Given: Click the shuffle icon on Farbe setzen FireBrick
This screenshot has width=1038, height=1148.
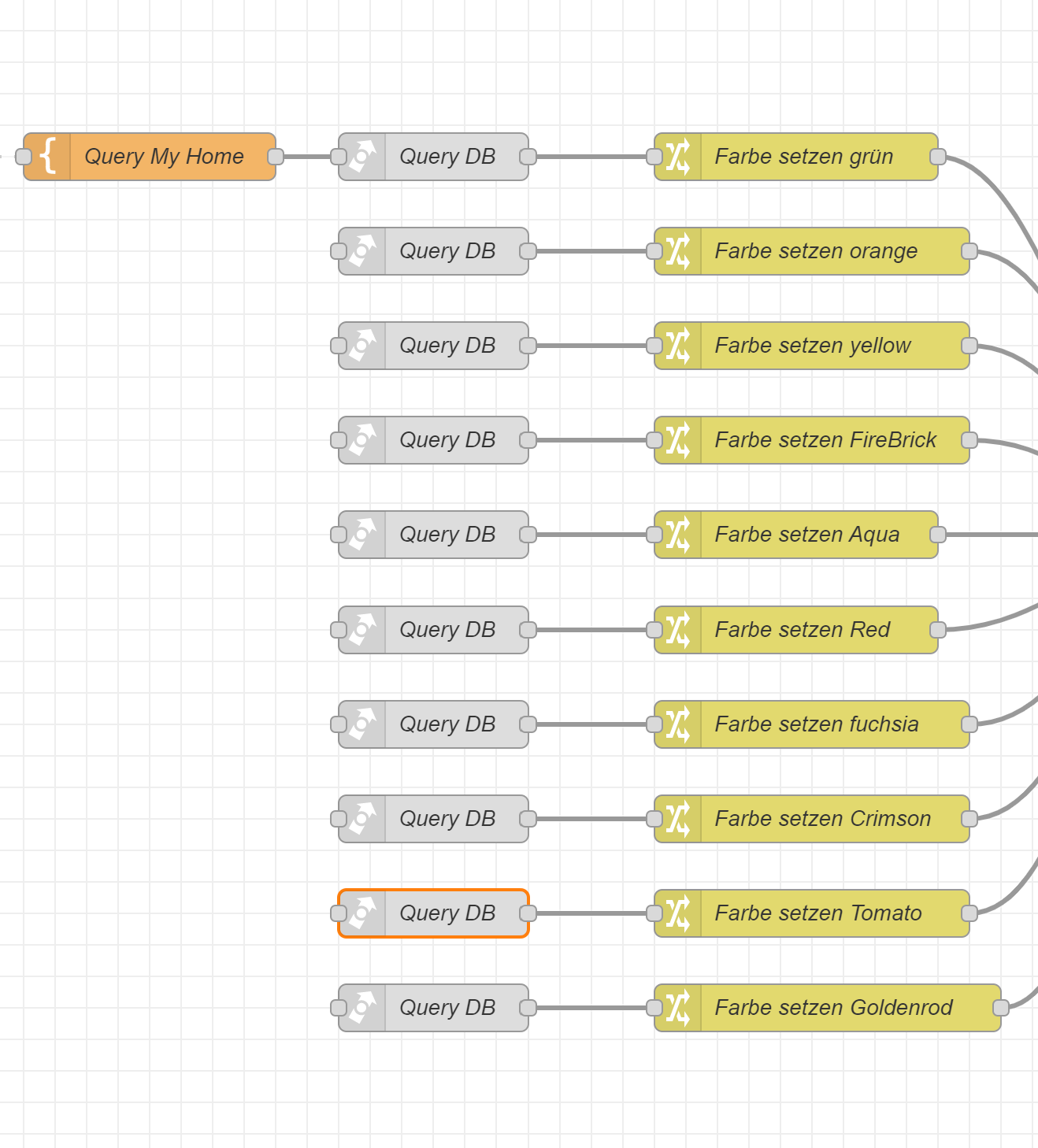Looking at the screenshot, I should point(677,440).
